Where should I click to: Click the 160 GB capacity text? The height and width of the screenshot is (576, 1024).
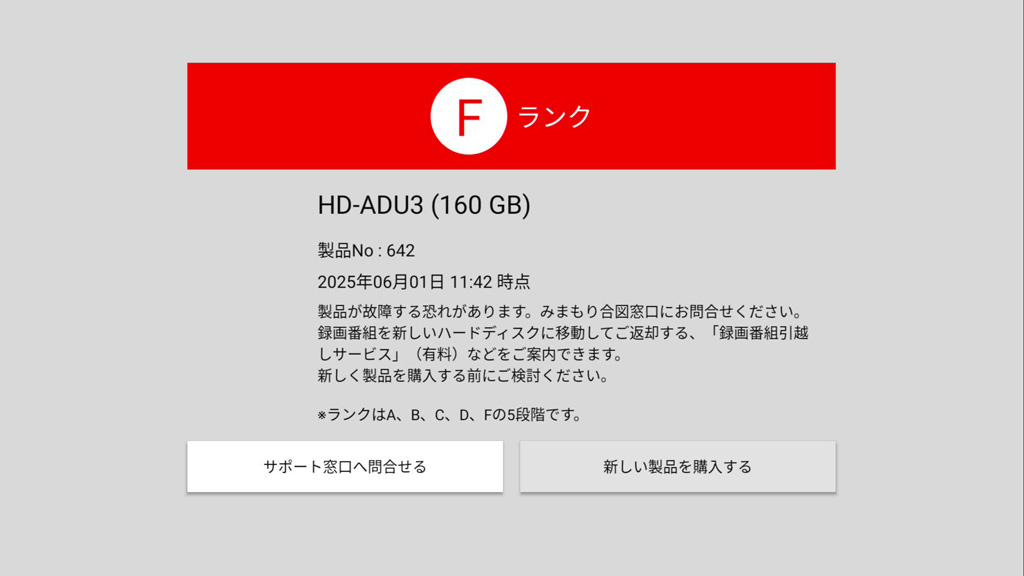[x=481, y=205]
